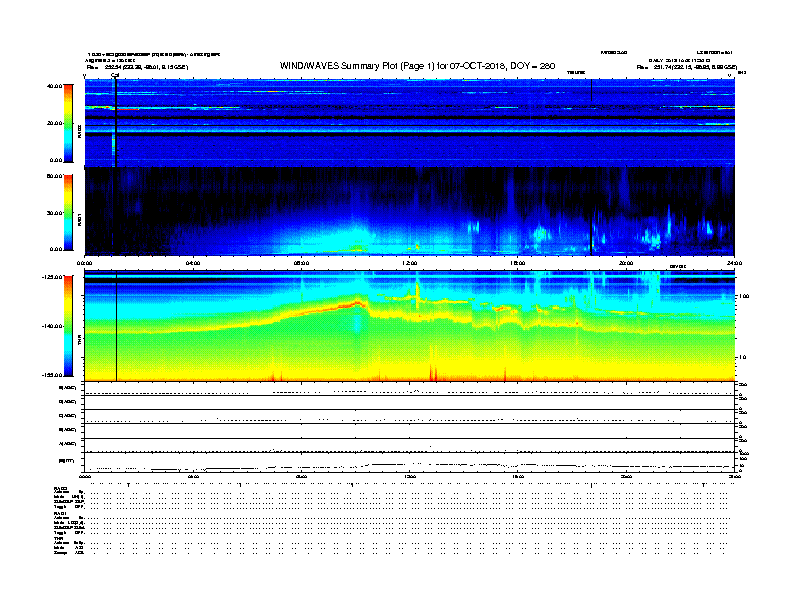Click the RAD2 spectrogram panel
The width and height of the screenshot is (792, 612).
(410, 123)
